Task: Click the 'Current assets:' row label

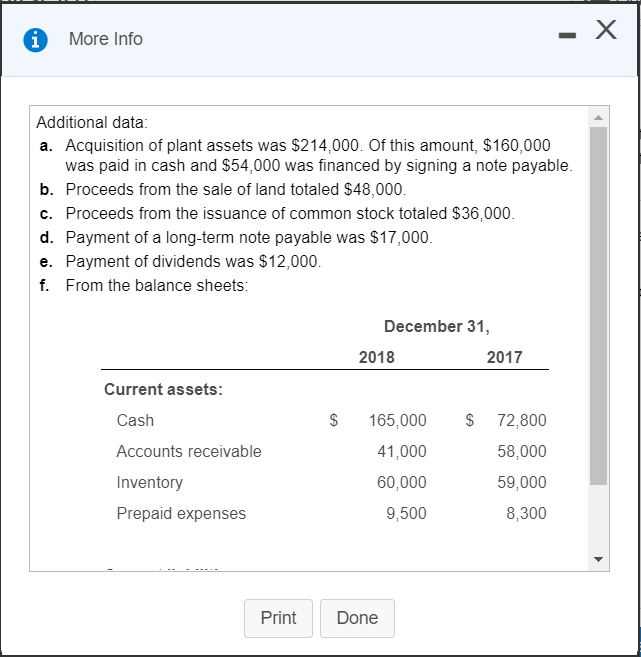Action: [163, 389]
